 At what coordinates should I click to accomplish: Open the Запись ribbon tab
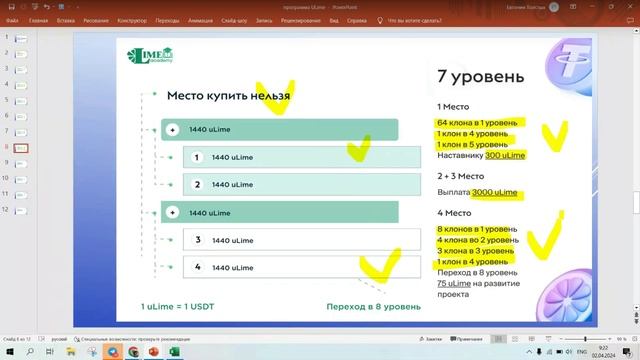pos(264,20)
